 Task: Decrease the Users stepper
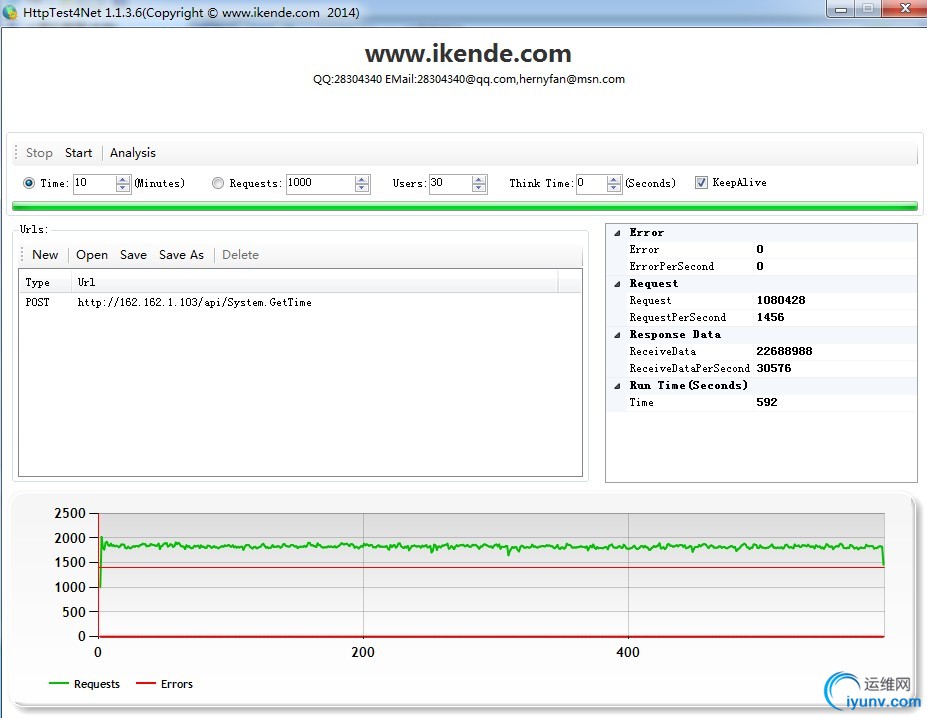tap(479, 188)
